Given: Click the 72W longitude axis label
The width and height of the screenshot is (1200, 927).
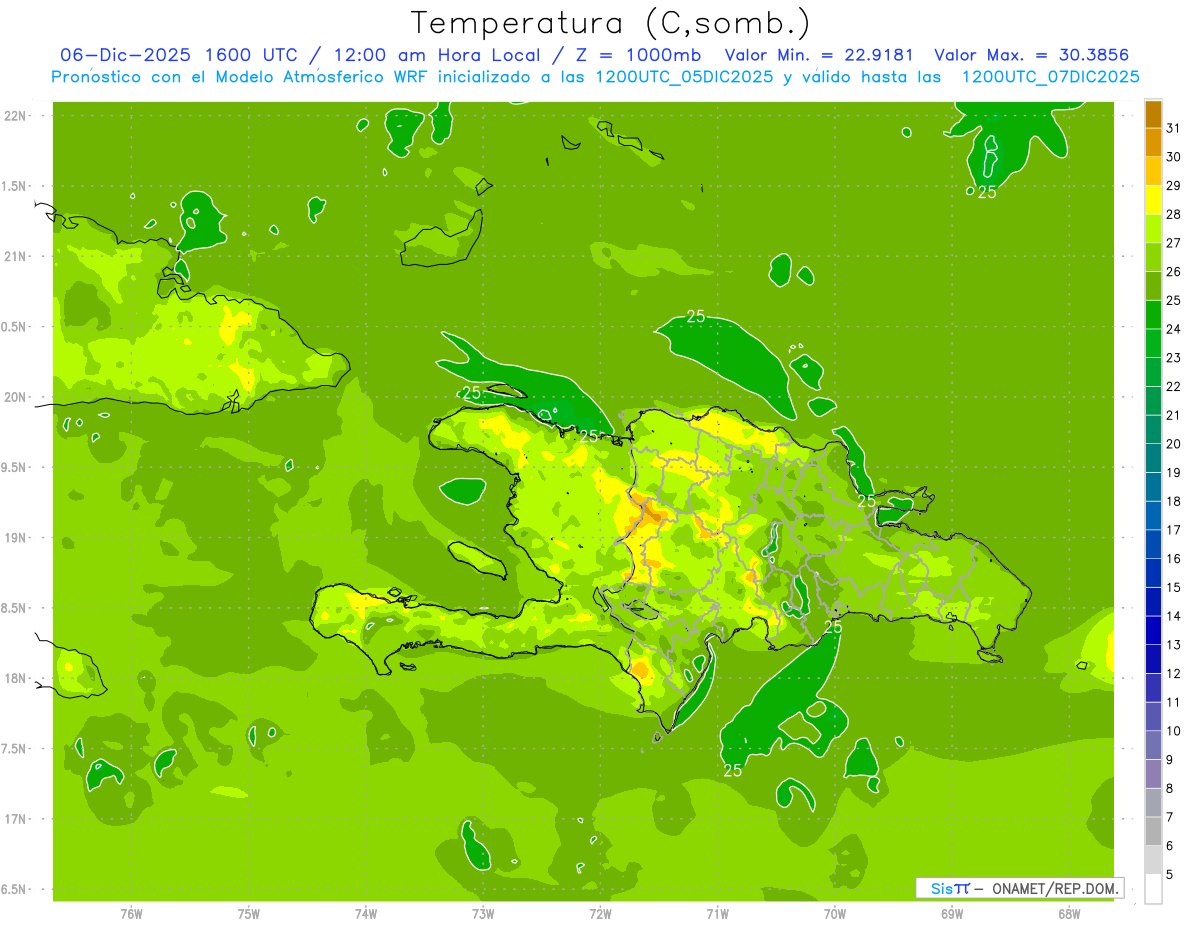Looking at the screenshot, I should [600, 913].
